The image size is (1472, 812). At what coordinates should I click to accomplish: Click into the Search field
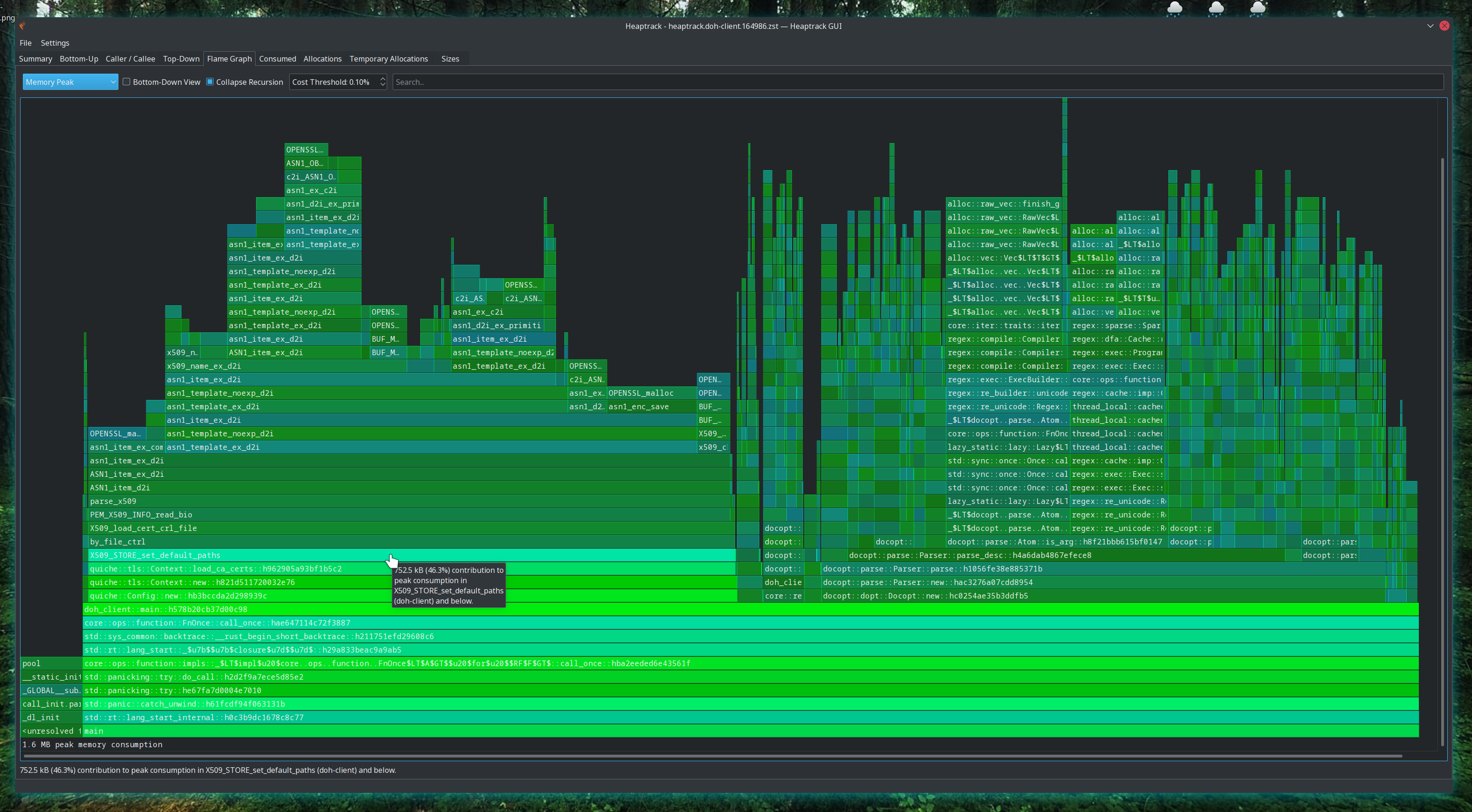[914, 82]
